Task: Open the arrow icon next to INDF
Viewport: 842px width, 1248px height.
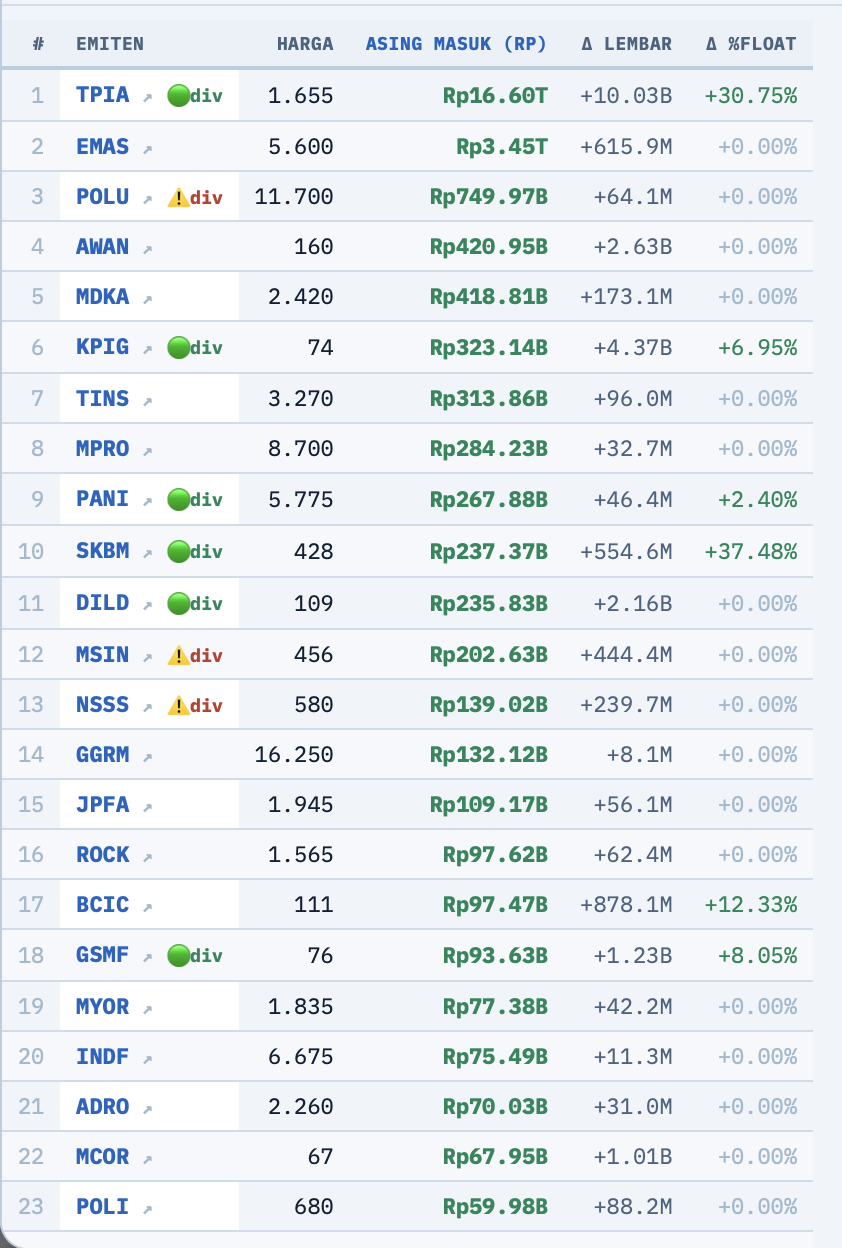Action: [147, 1059]
